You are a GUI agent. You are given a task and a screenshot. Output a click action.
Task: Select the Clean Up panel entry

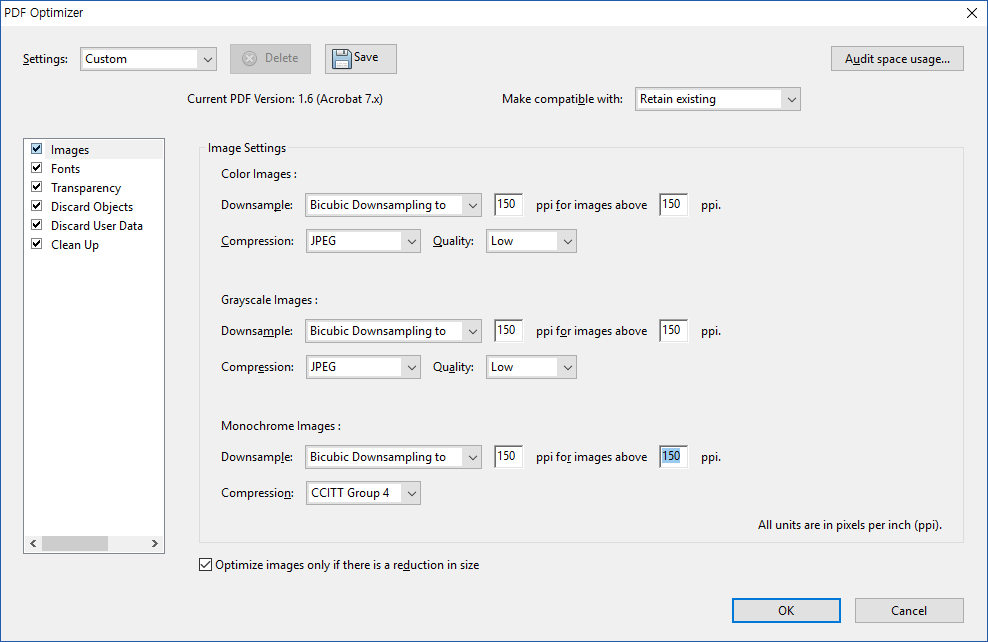[x=75, y=245]
